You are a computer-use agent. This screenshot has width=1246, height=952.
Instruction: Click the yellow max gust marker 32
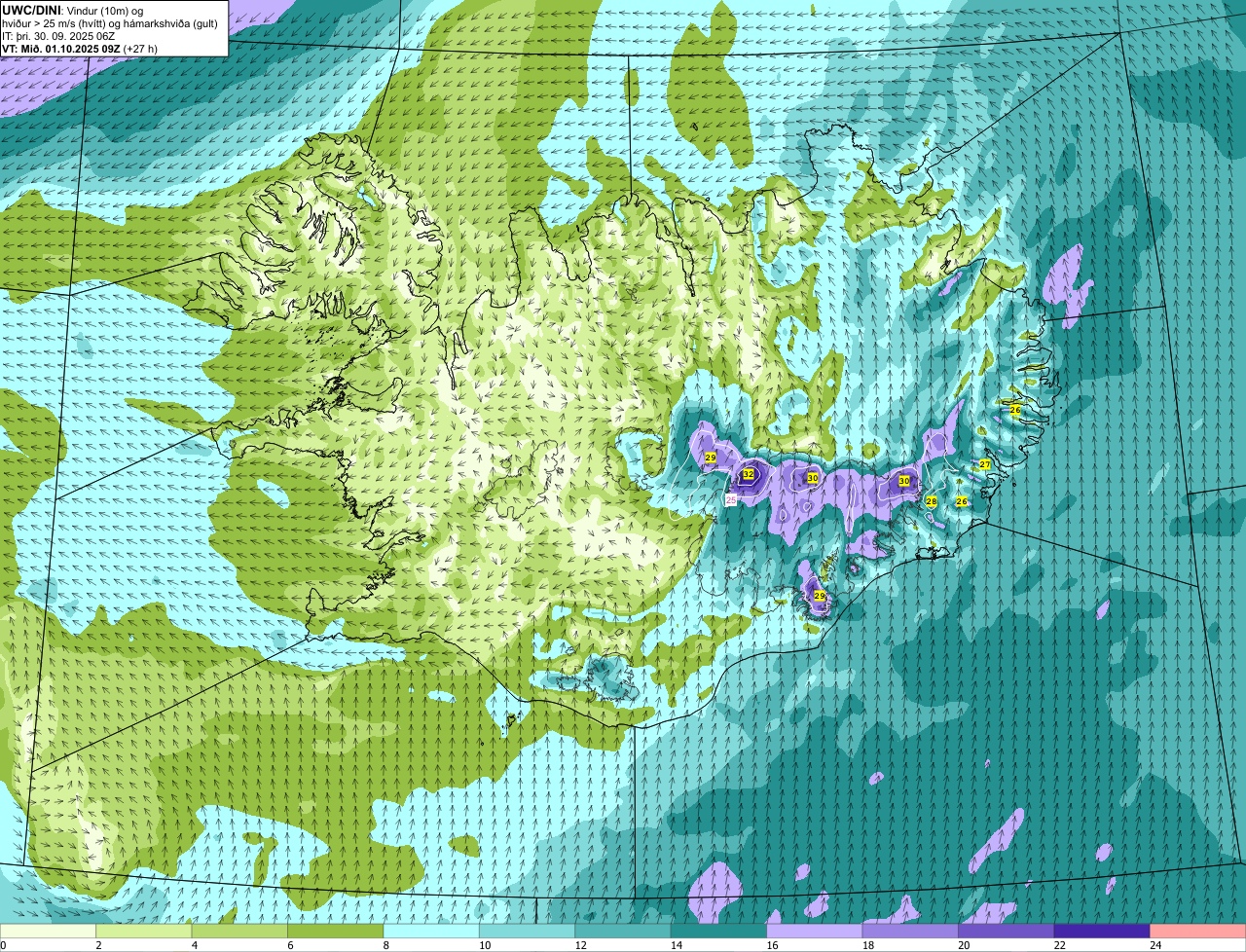(x=749, y=474)
